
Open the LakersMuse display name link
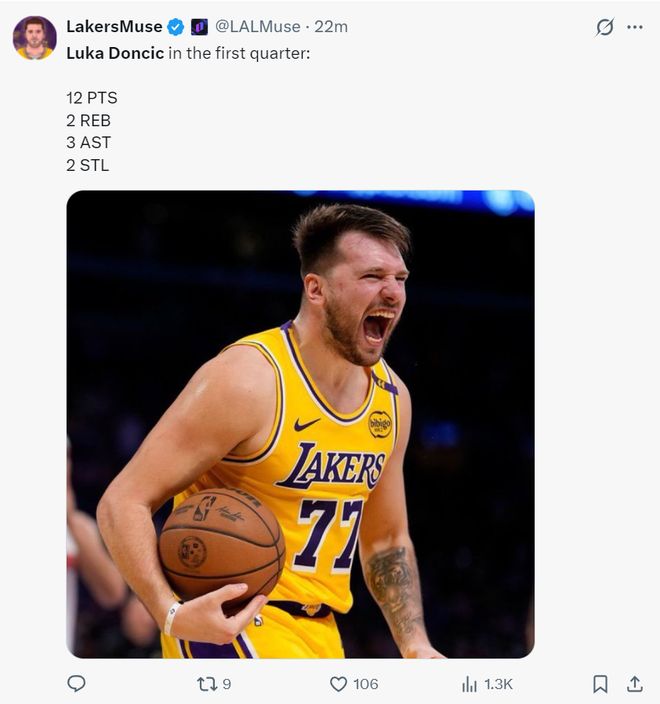click(114, 27)
